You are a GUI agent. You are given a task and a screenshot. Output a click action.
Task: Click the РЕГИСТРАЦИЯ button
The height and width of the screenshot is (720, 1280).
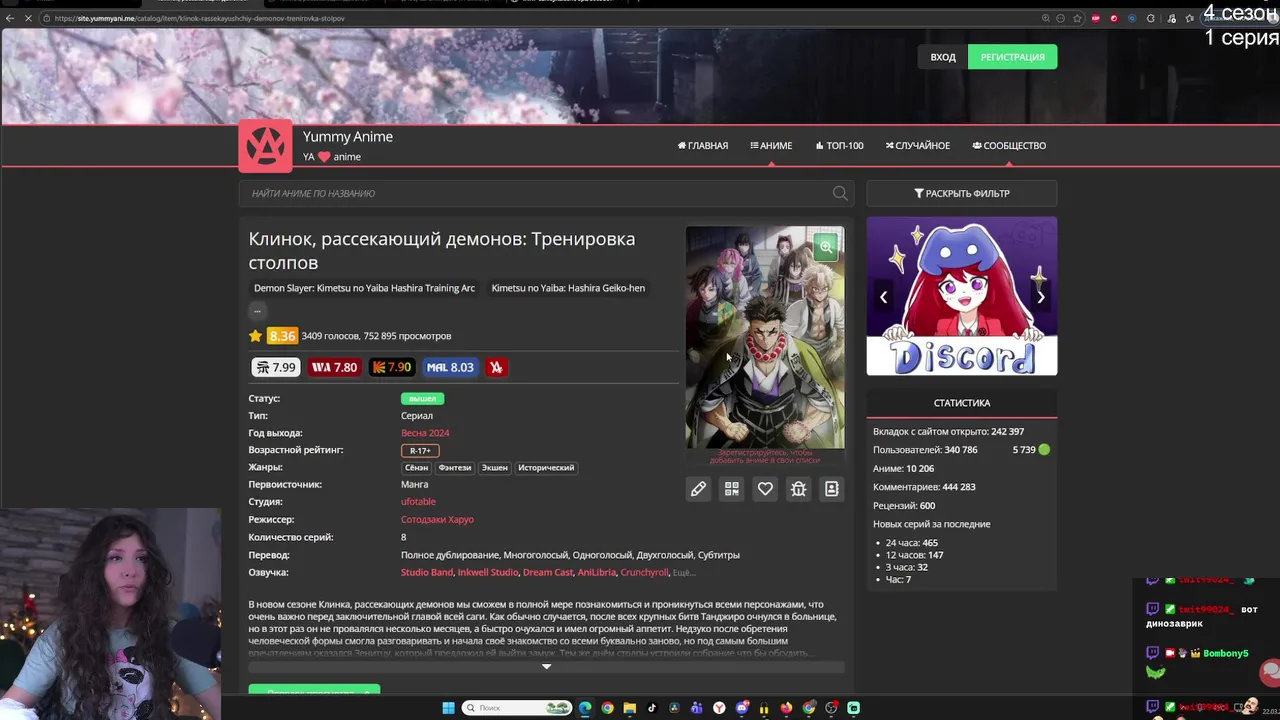(x=1012, y=57)
